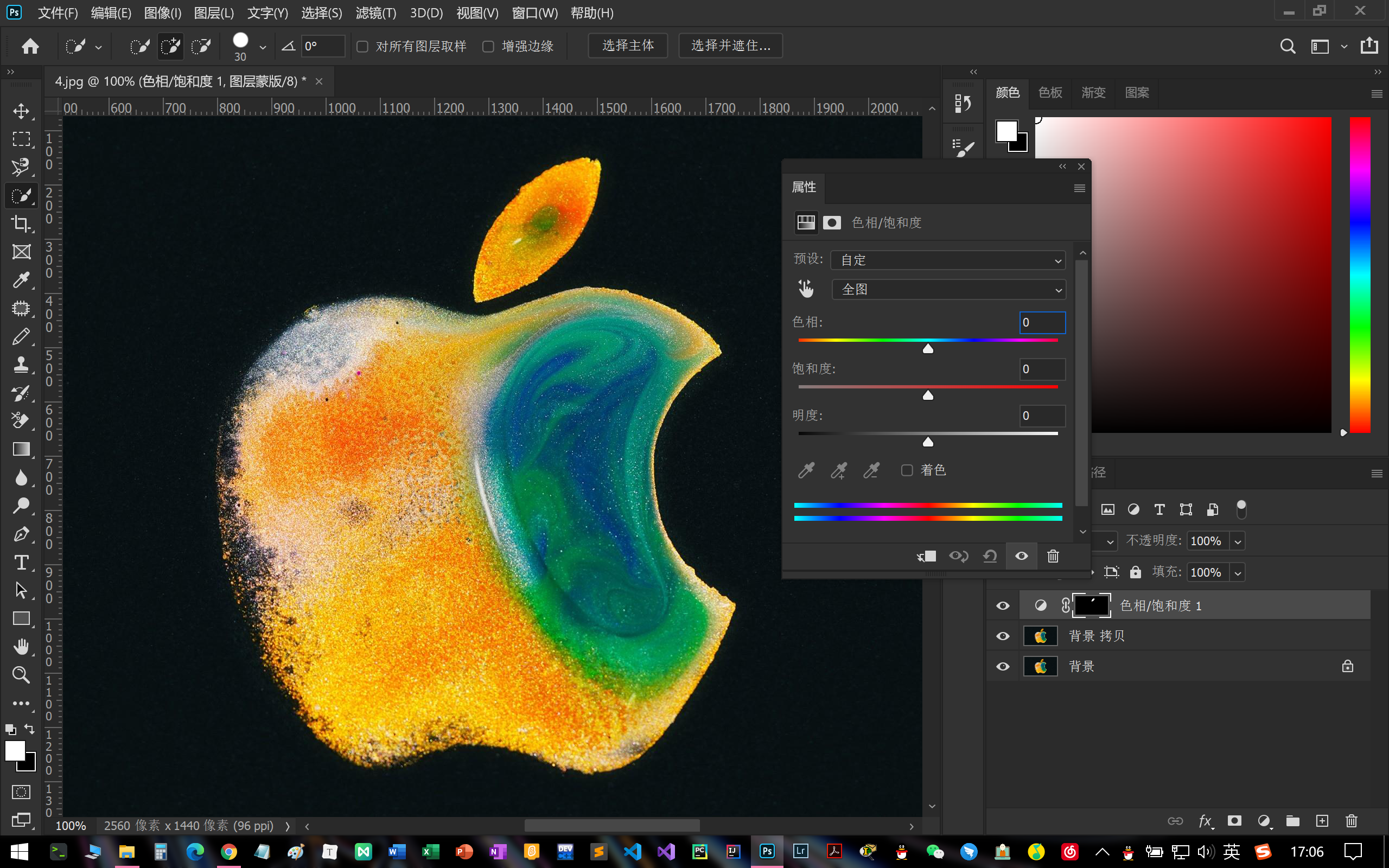Select the Blur tool droplet icon

21,477
